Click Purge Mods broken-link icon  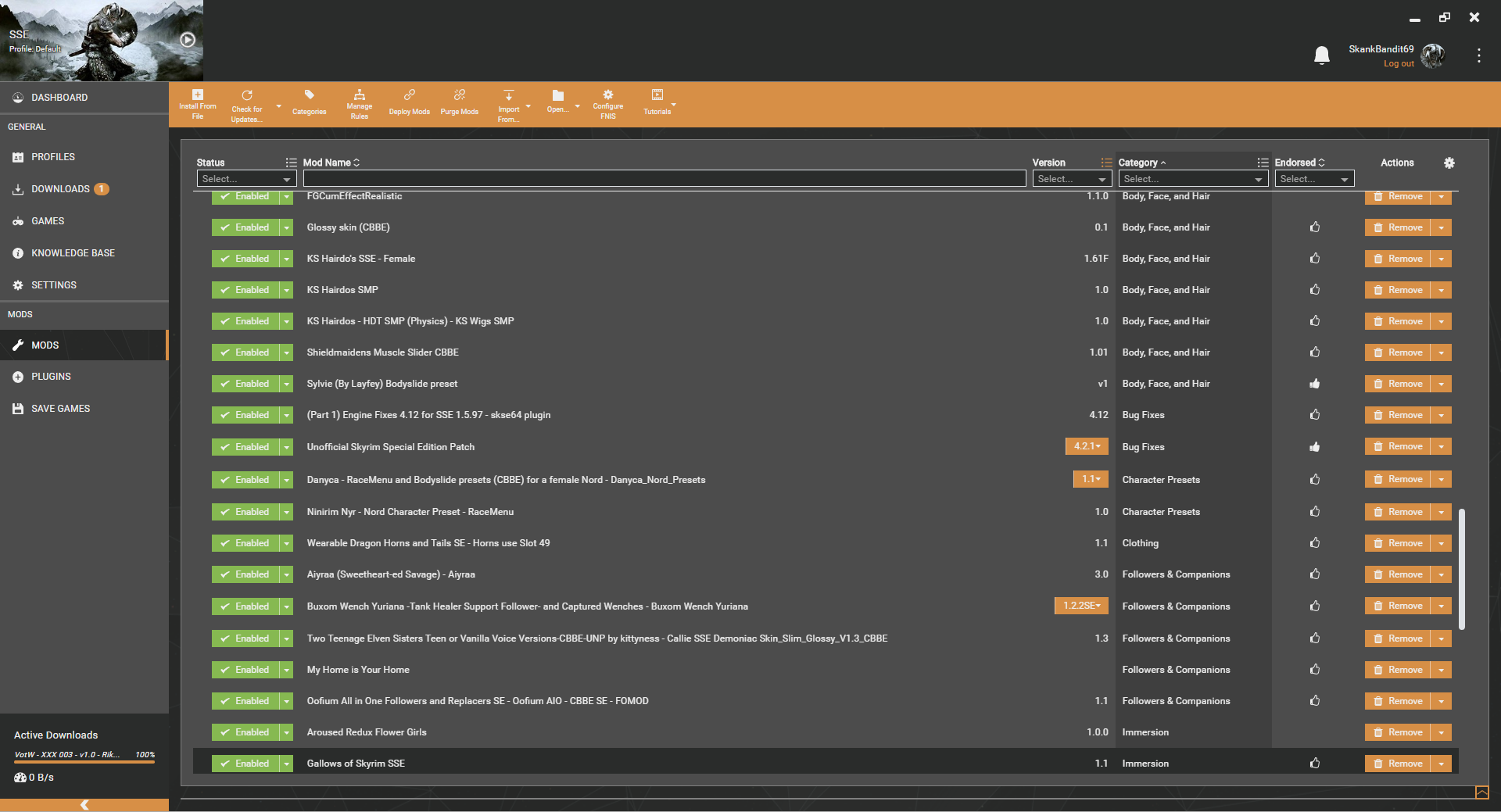(460, 95)
